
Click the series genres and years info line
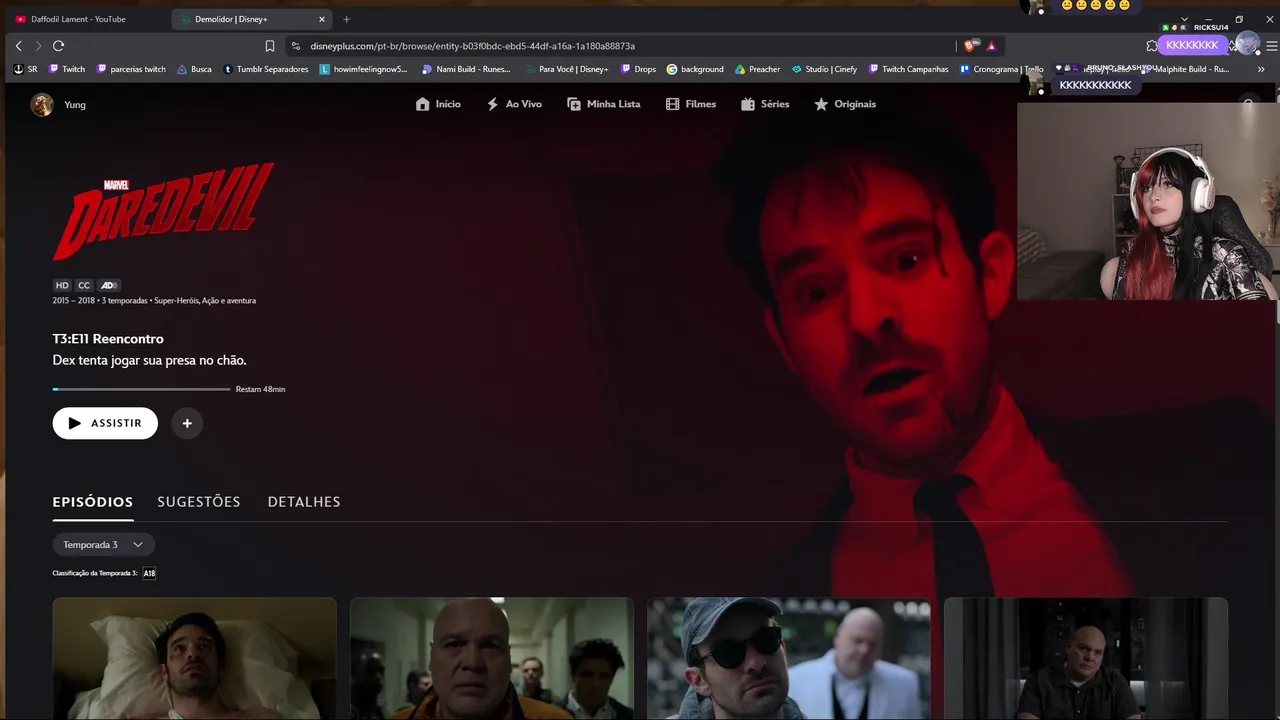point(154,301)
